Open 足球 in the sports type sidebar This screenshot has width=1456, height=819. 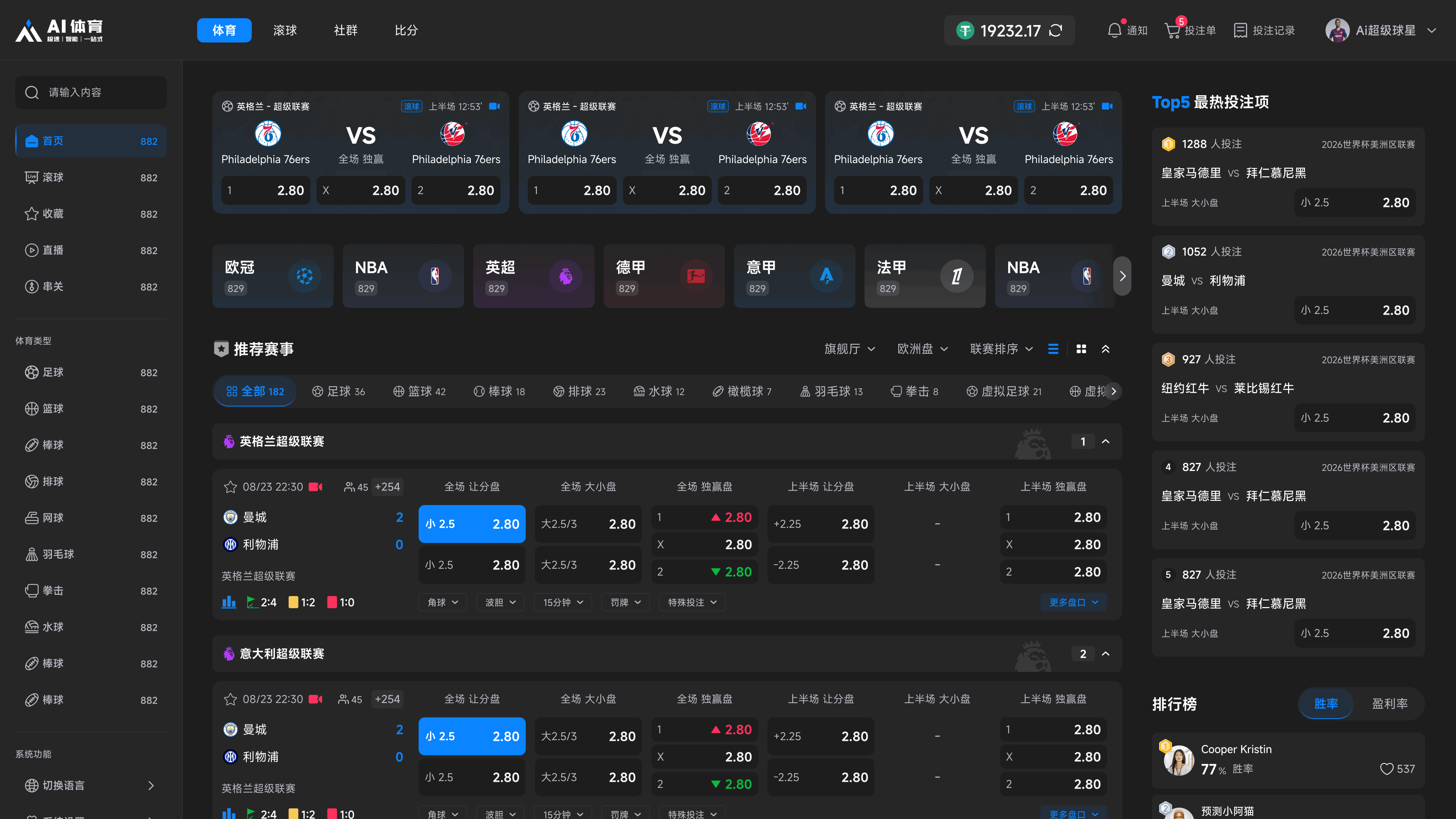[91, 372]
